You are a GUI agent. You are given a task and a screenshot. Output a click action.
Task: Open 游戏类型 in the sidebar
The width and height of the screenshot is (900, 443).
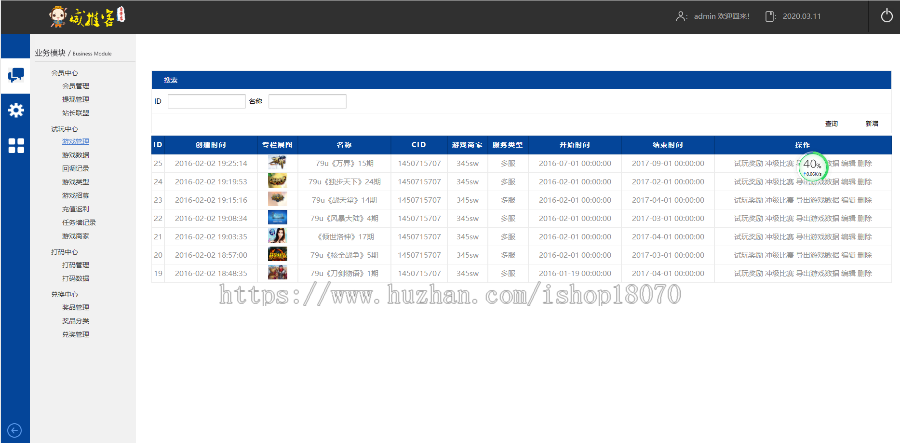pyautogui.click(x=76, y=182)
